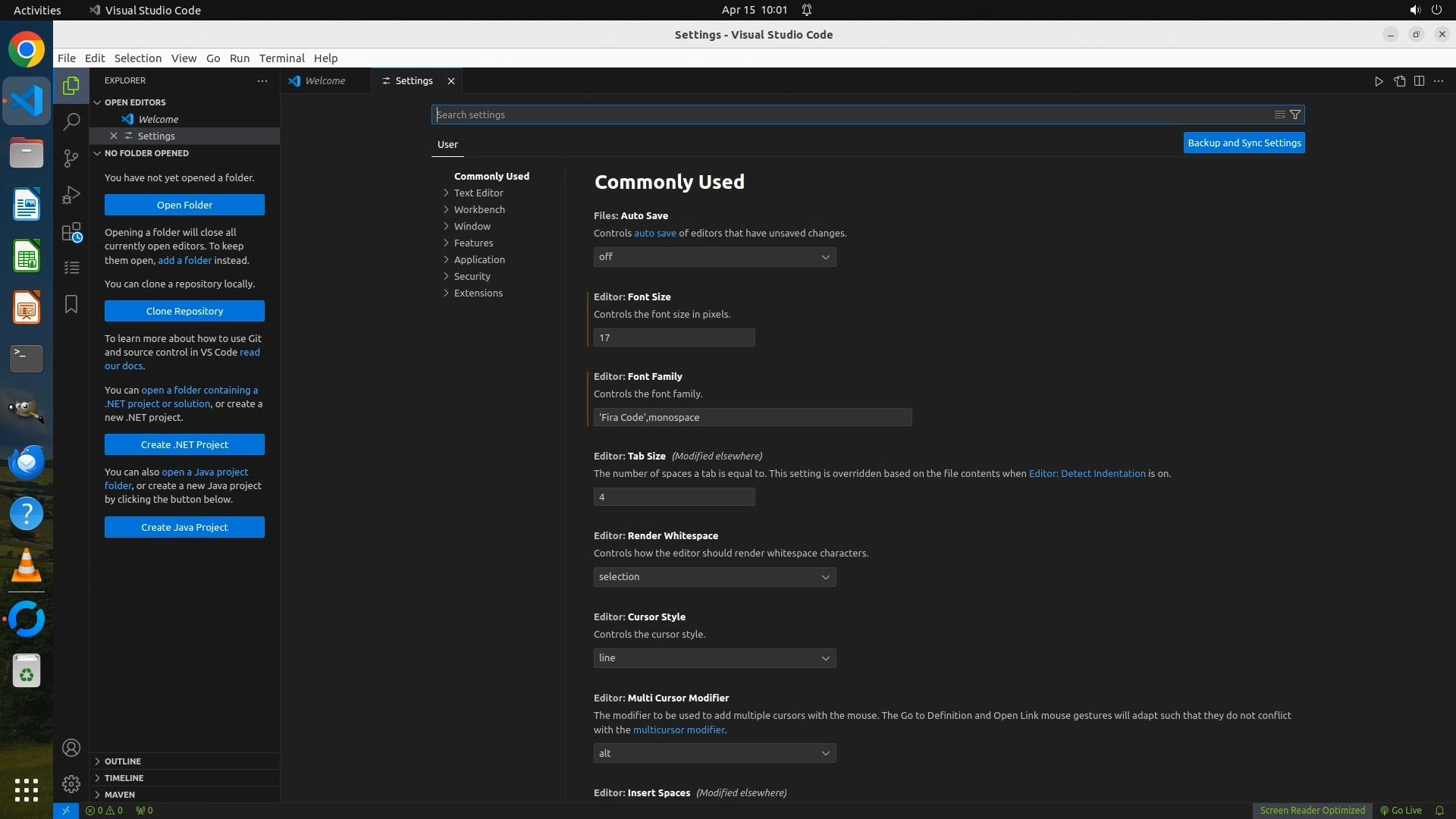The image size is (1456, 819).
Task: Toggle Screen Reader Optimized status item
Action: pyautogui.click(x=1312, y=810)
